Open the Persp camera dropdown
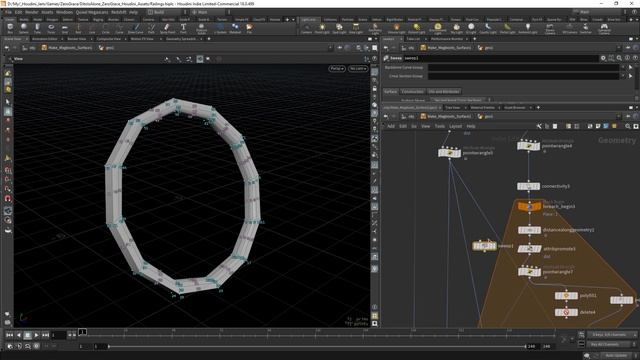Image resolution: width=640 pixels, height=360 pixels. (337, 69)
